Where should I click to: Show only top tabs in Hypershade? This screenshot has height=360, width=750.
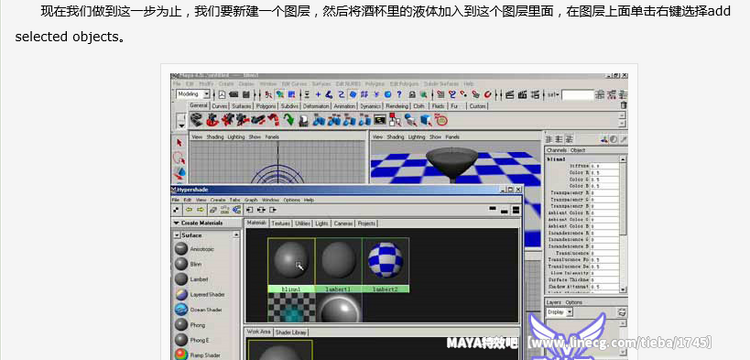(x=493, y=209)
